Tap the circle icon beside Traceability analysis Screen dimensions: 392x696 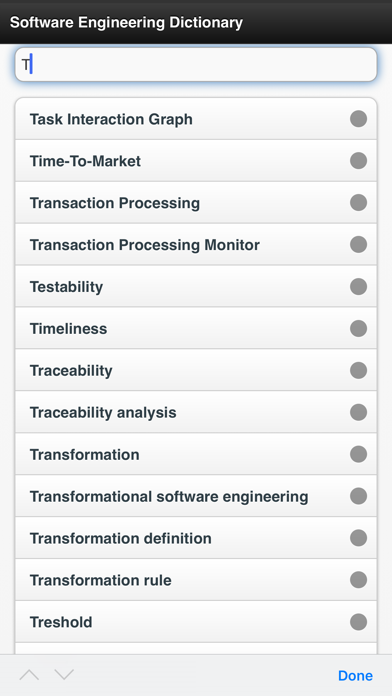[x=358, y=412]
